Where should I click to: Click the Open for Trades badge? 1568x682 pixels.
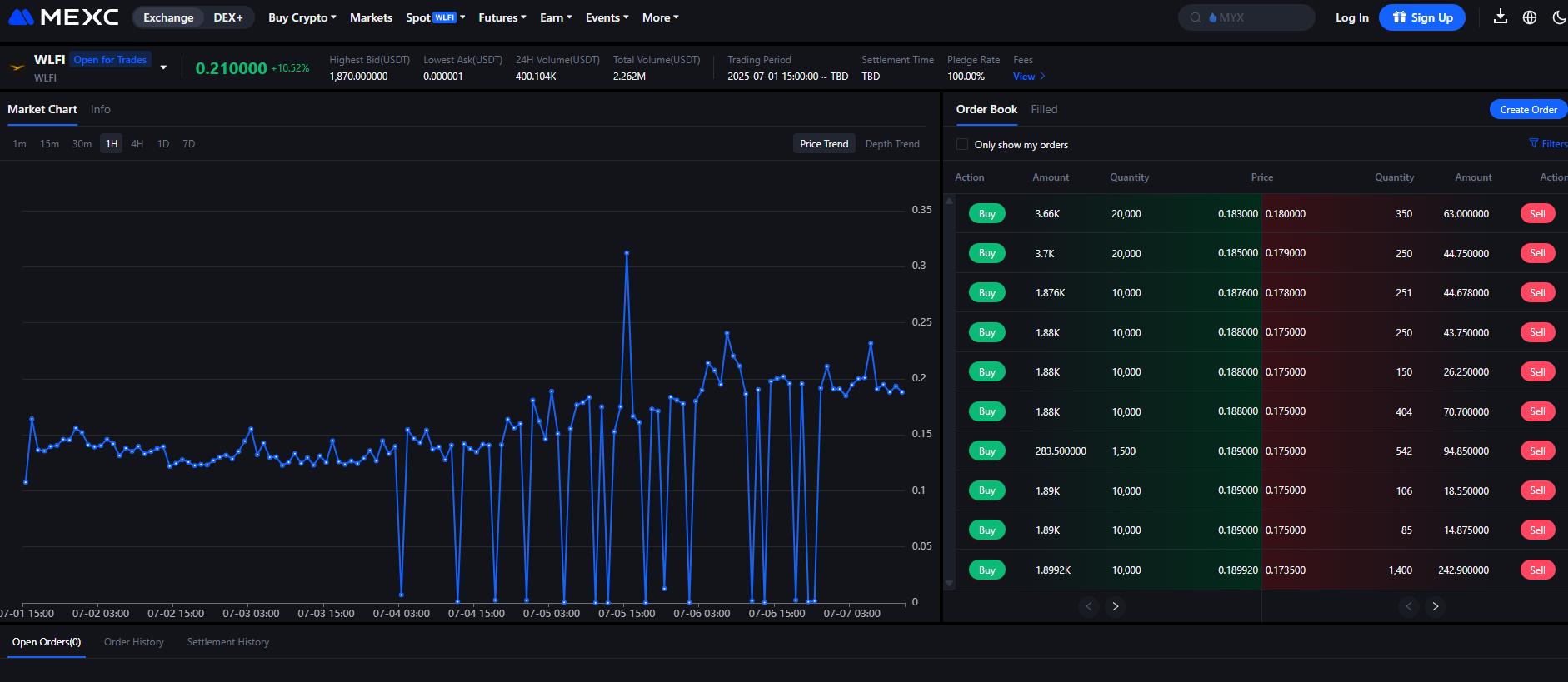(x=110, y=60)
